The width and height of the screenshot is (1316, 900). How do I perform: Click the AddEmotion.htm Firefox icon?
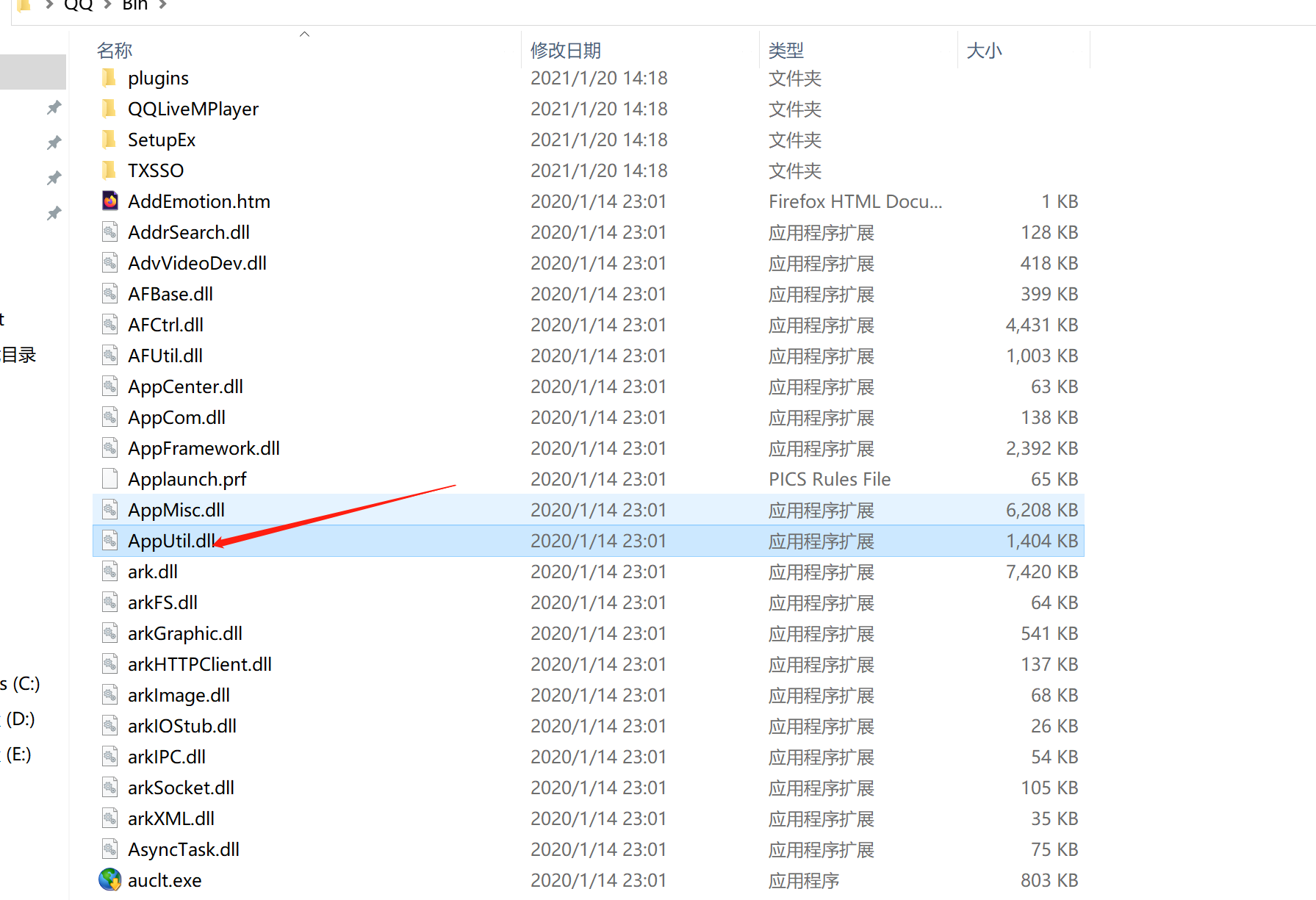pyautogui.click(x=110, y=201)
